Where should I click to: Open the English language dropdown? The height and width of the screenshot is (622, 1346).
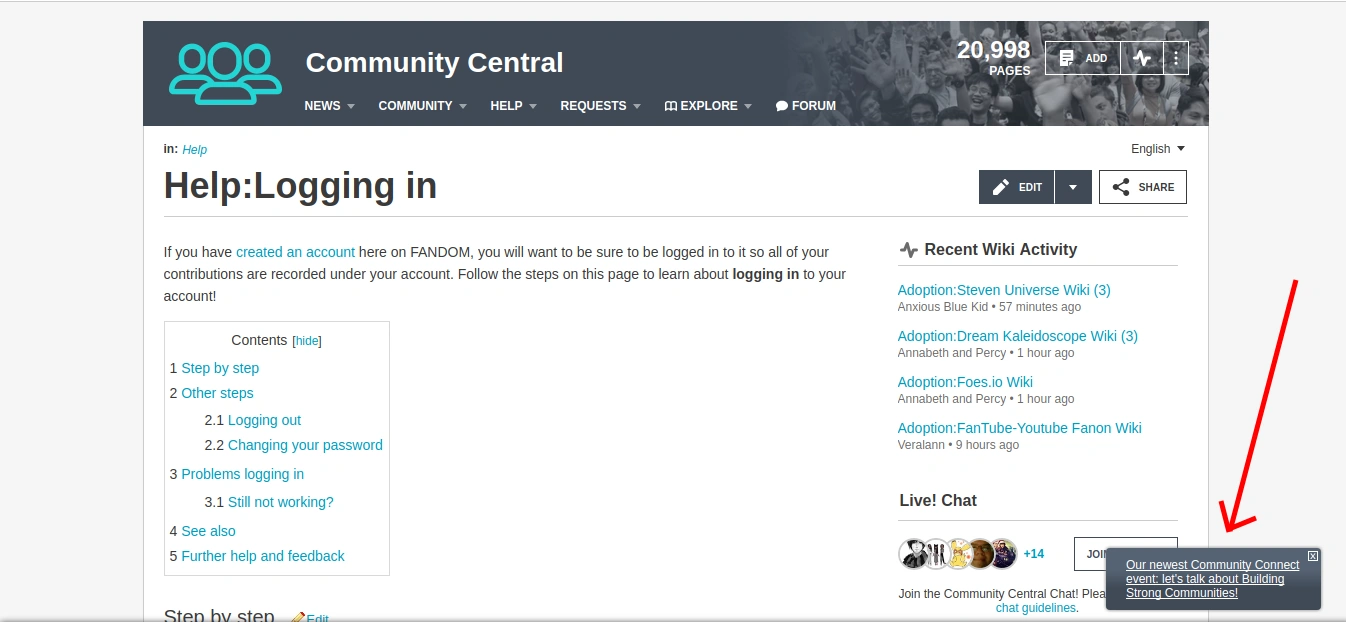tap(1157, 149)
